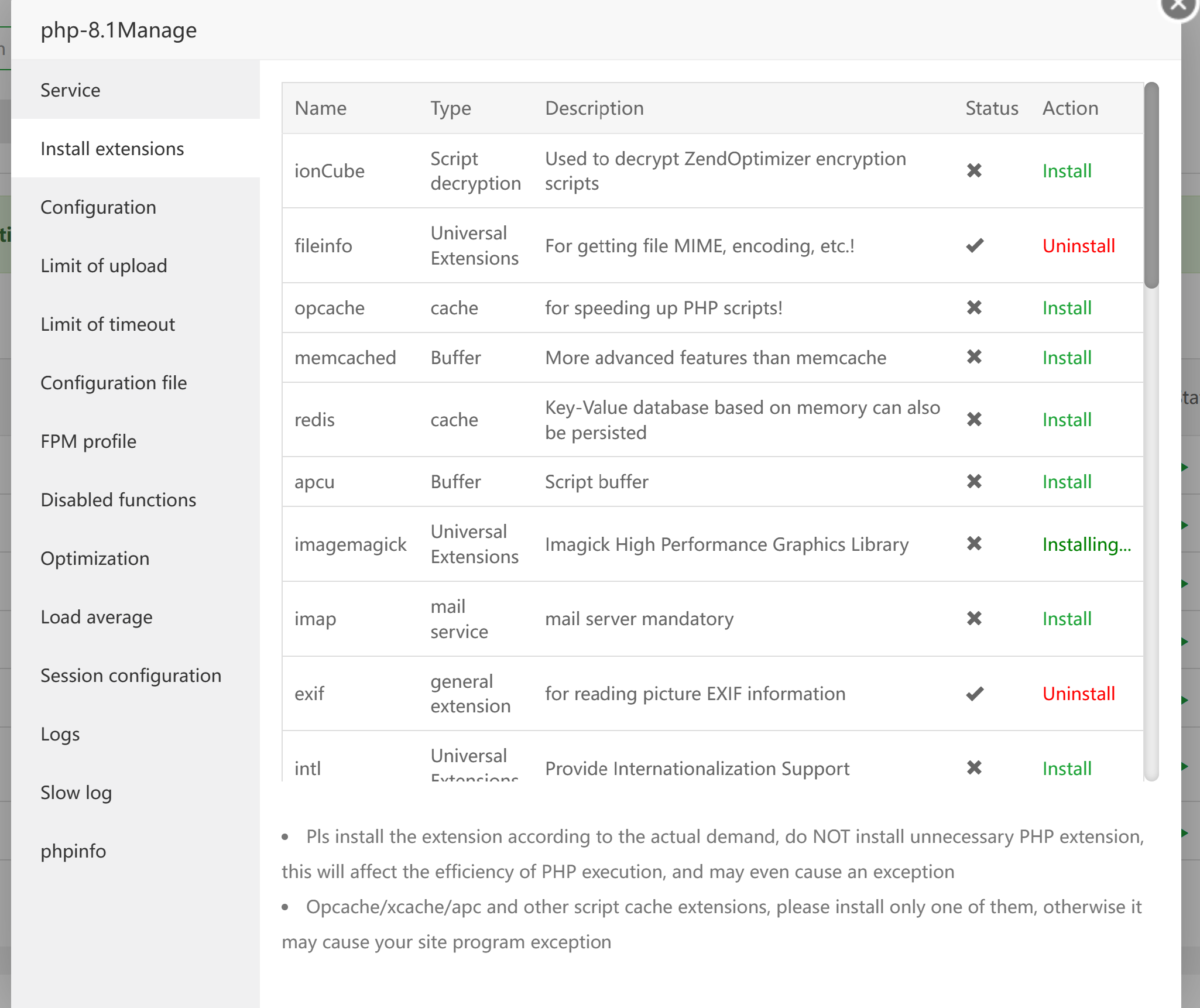Uninstall the exif extension
Viewport: 1200px width, 1008px height.
[1078, 694]
